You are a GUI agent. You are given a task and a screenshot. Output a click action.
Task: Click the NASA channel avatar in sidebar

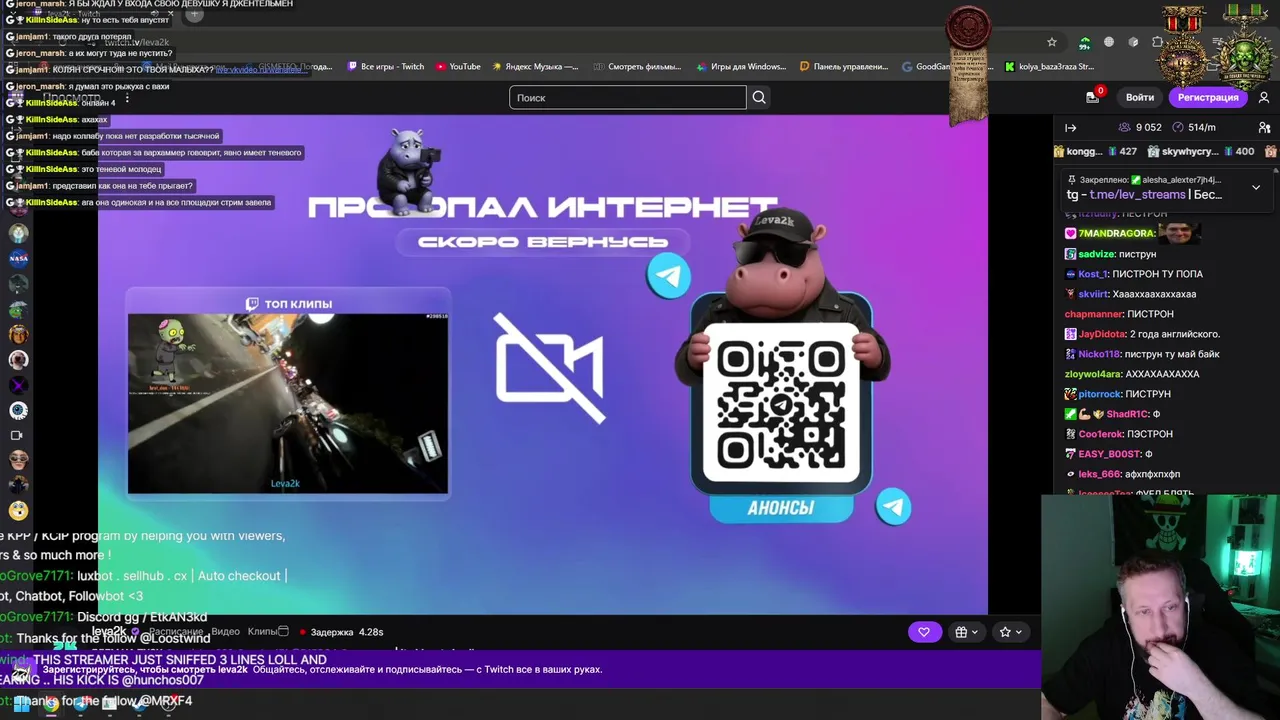(18, 258)
